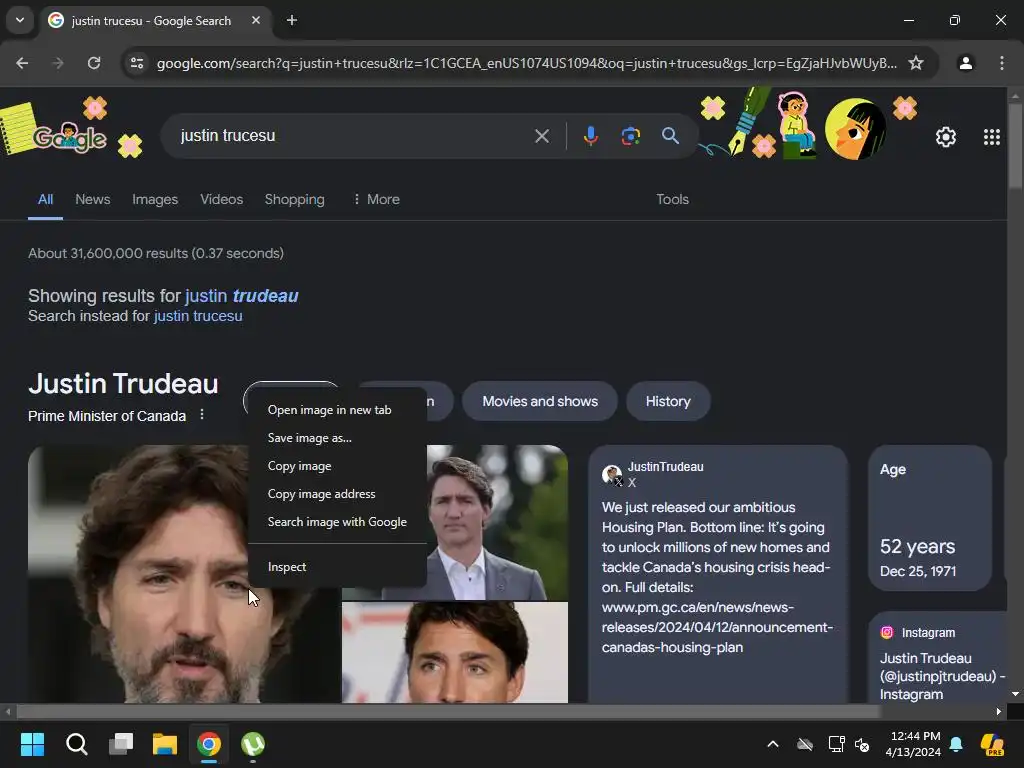The image size is (1024, 768).
Task: Search by image with Lens icon
Action: 630,136
